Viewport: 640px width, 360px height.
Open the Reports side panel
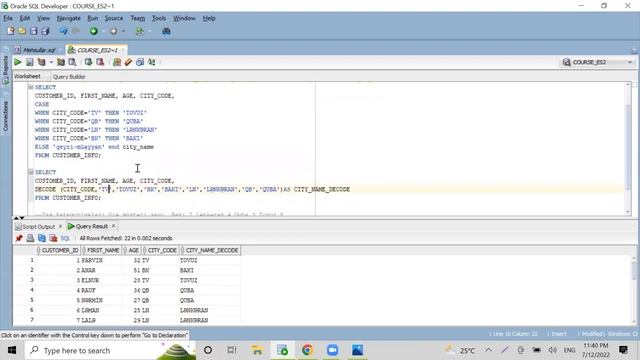(x=6, y=69)
